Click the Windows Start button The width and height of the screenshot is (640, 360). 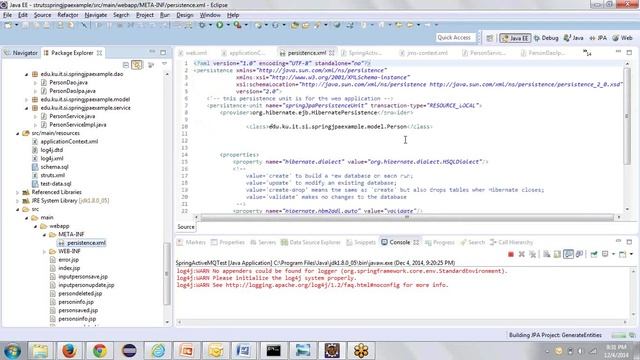tap(12, 351)
